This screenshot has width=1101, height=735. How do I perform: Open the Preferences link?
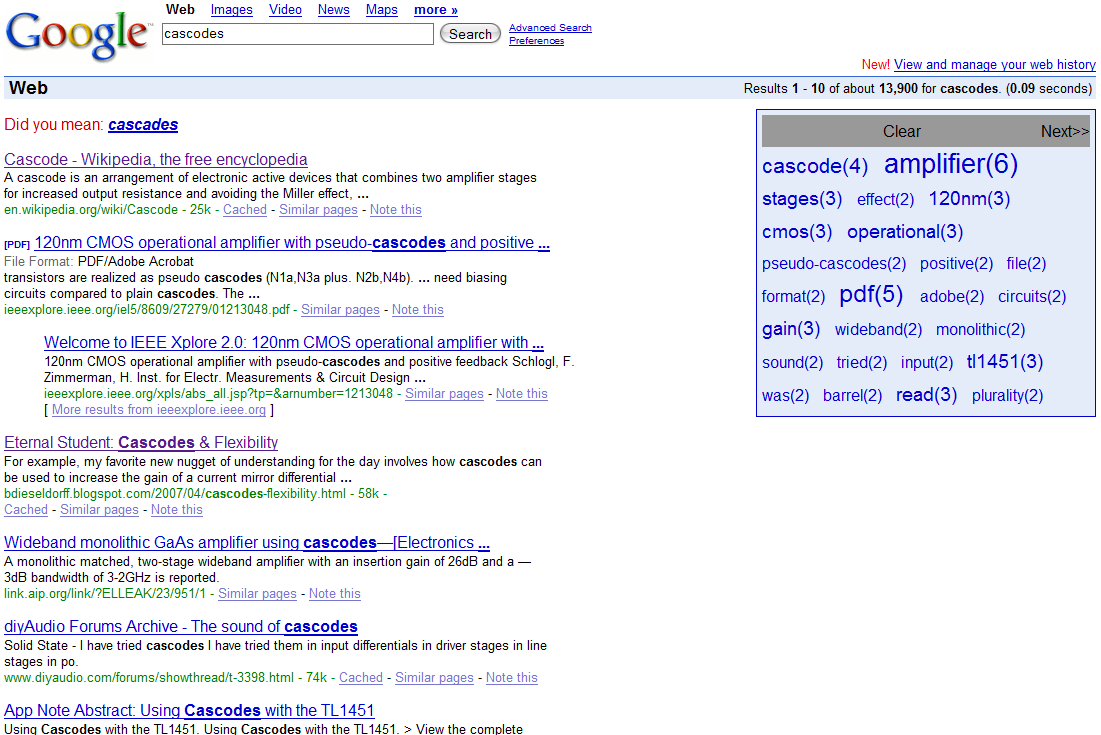(x=536, y=41)
